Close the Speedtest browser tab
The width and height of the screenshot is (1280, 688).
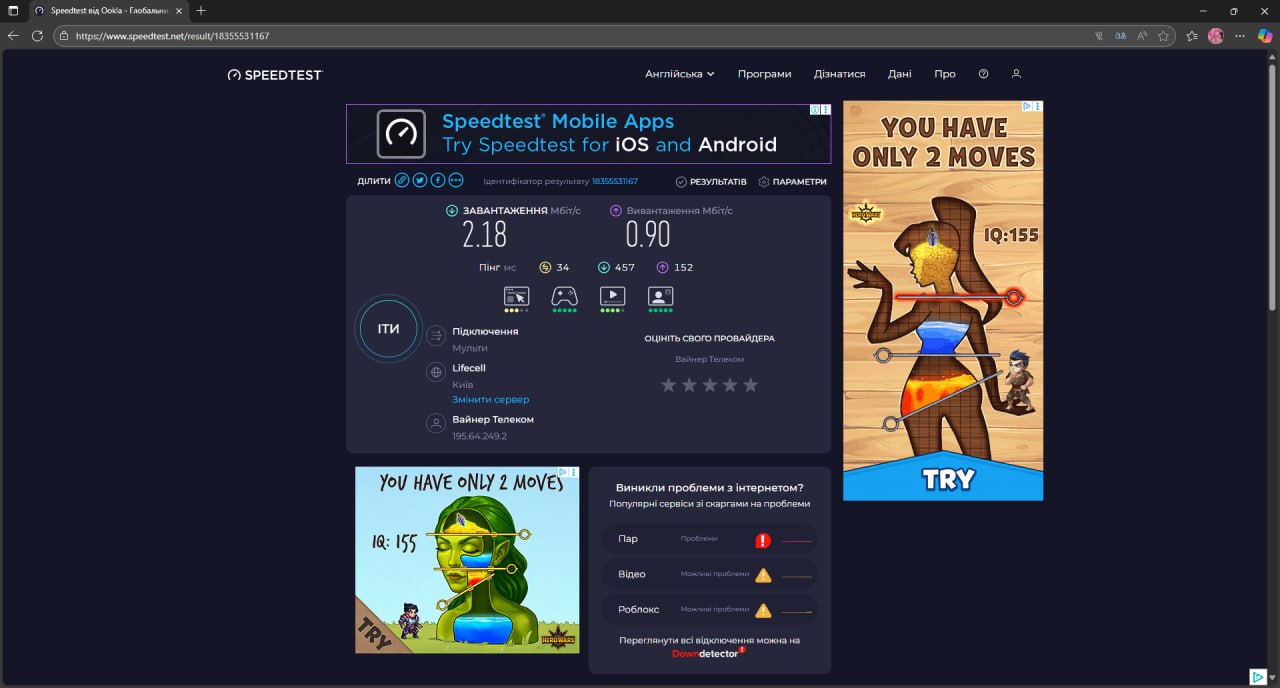(178, 10)
